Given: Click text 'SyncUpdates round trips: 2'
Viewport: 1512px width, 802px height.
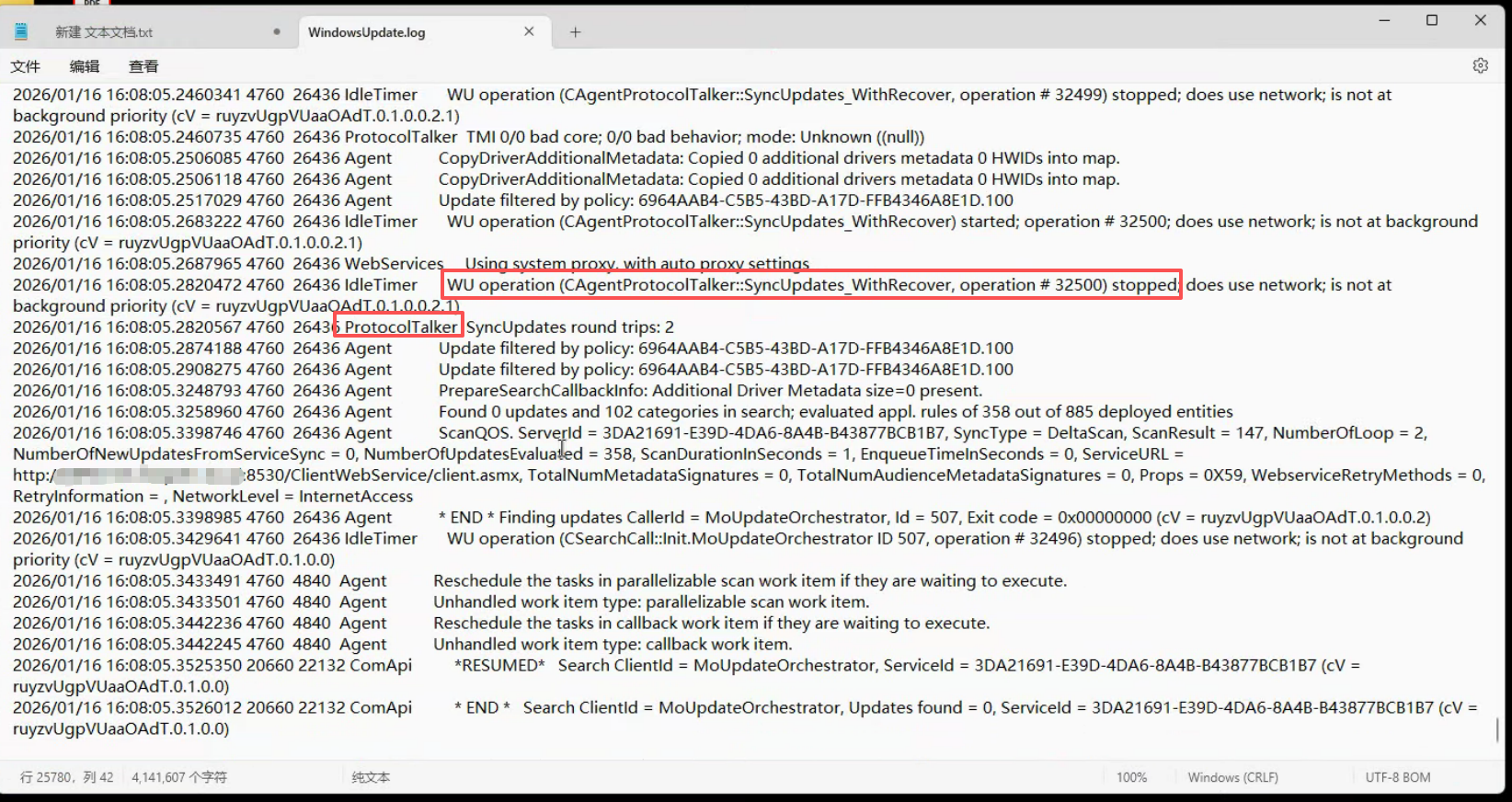Looking at the screenshot, I should [x=570, y=327].
